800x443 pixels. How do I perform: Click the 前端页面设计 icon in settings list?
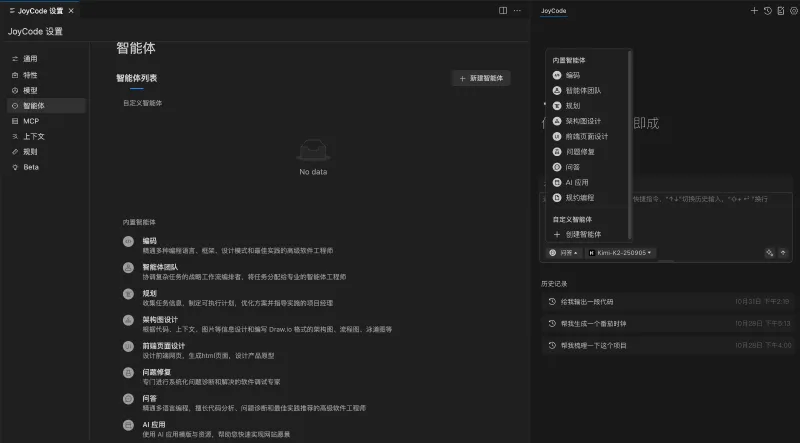(128, 346)
